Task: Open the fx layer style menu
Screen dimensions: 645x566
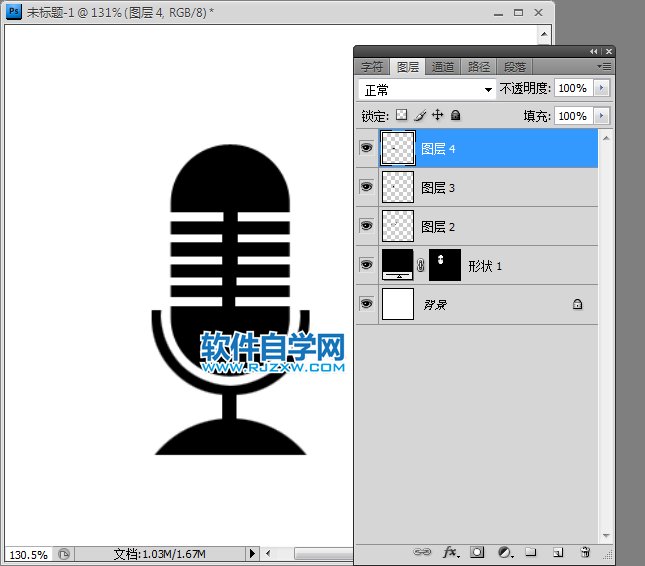Action: pyautogui.click(x=451, y=552)
